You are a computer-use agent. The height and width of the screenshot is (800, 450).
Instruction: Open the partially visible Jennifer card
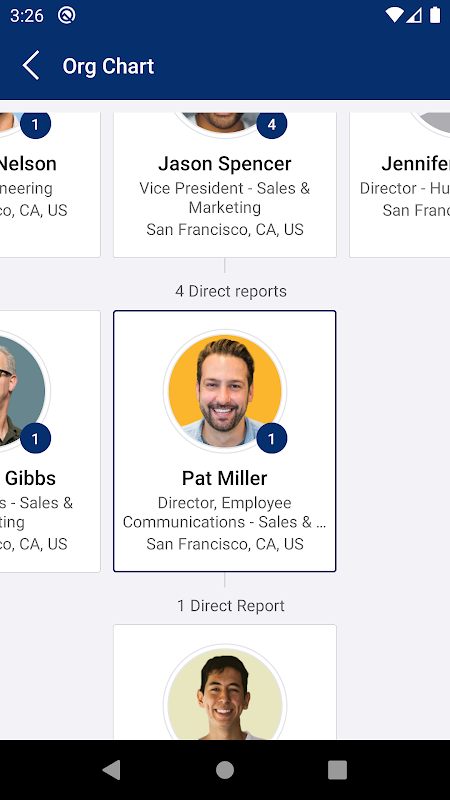tap(399, 185)
